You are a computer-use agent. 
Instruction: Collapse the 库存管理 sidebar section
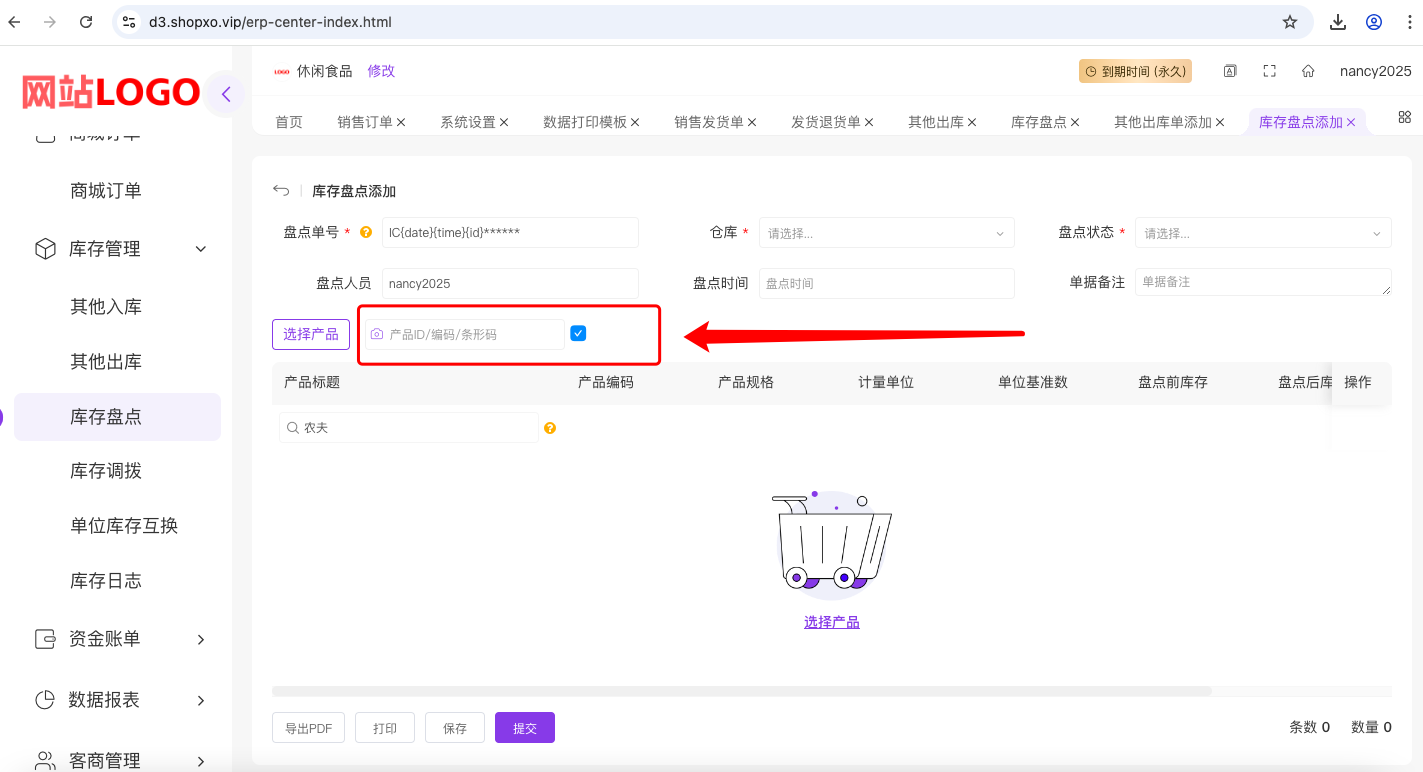(x=200, y=249)
